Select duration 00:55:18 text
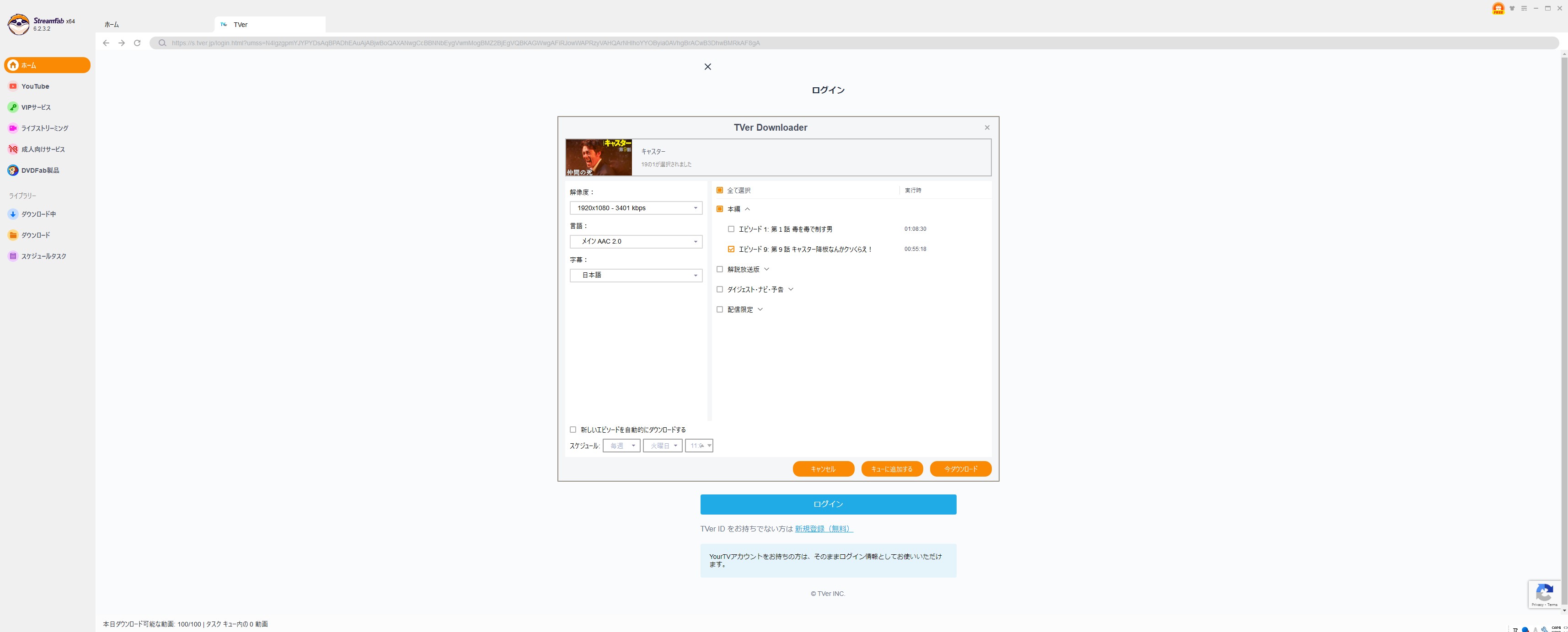 pos(915,250)
